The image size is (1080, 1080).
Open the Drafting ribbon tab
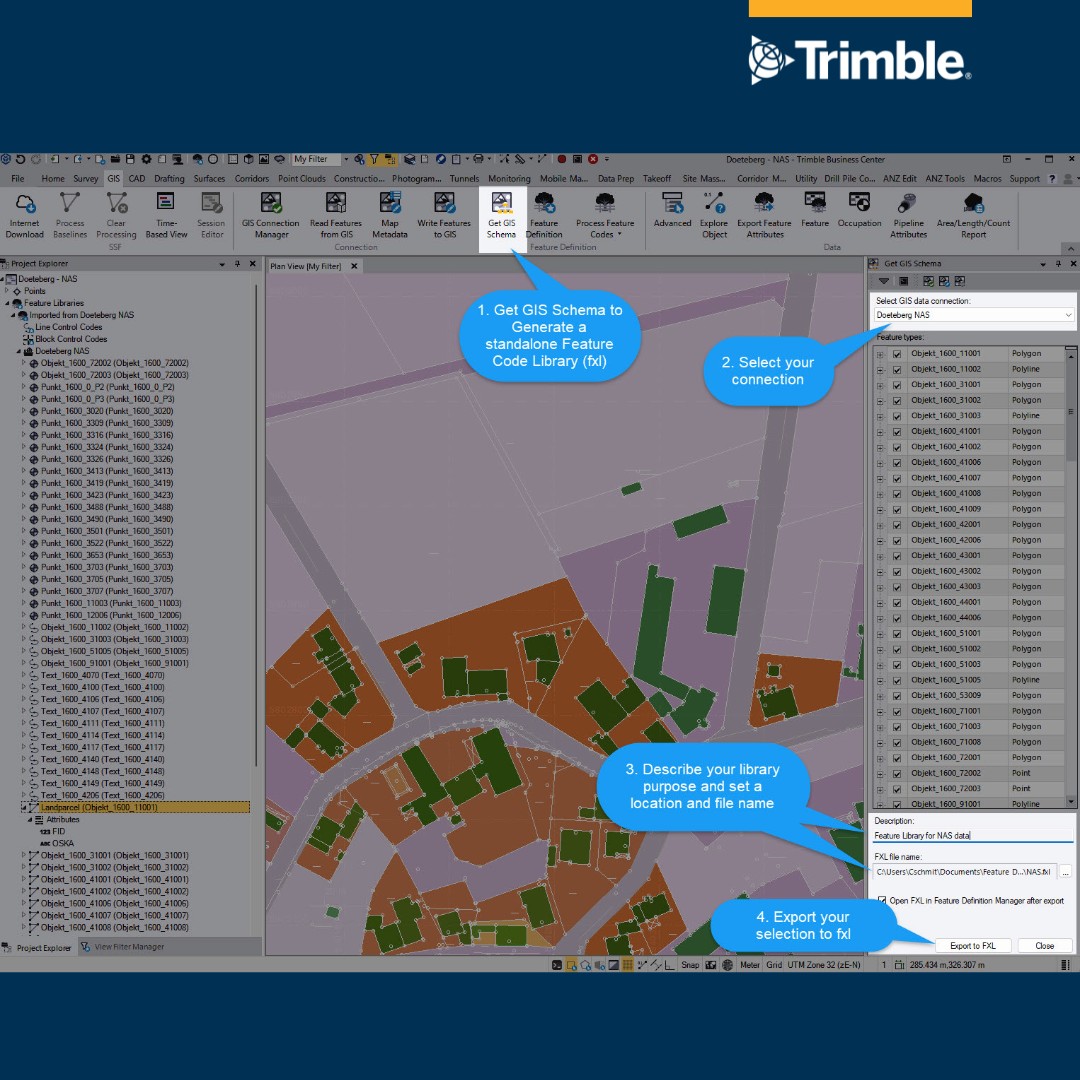click(169, 178)
